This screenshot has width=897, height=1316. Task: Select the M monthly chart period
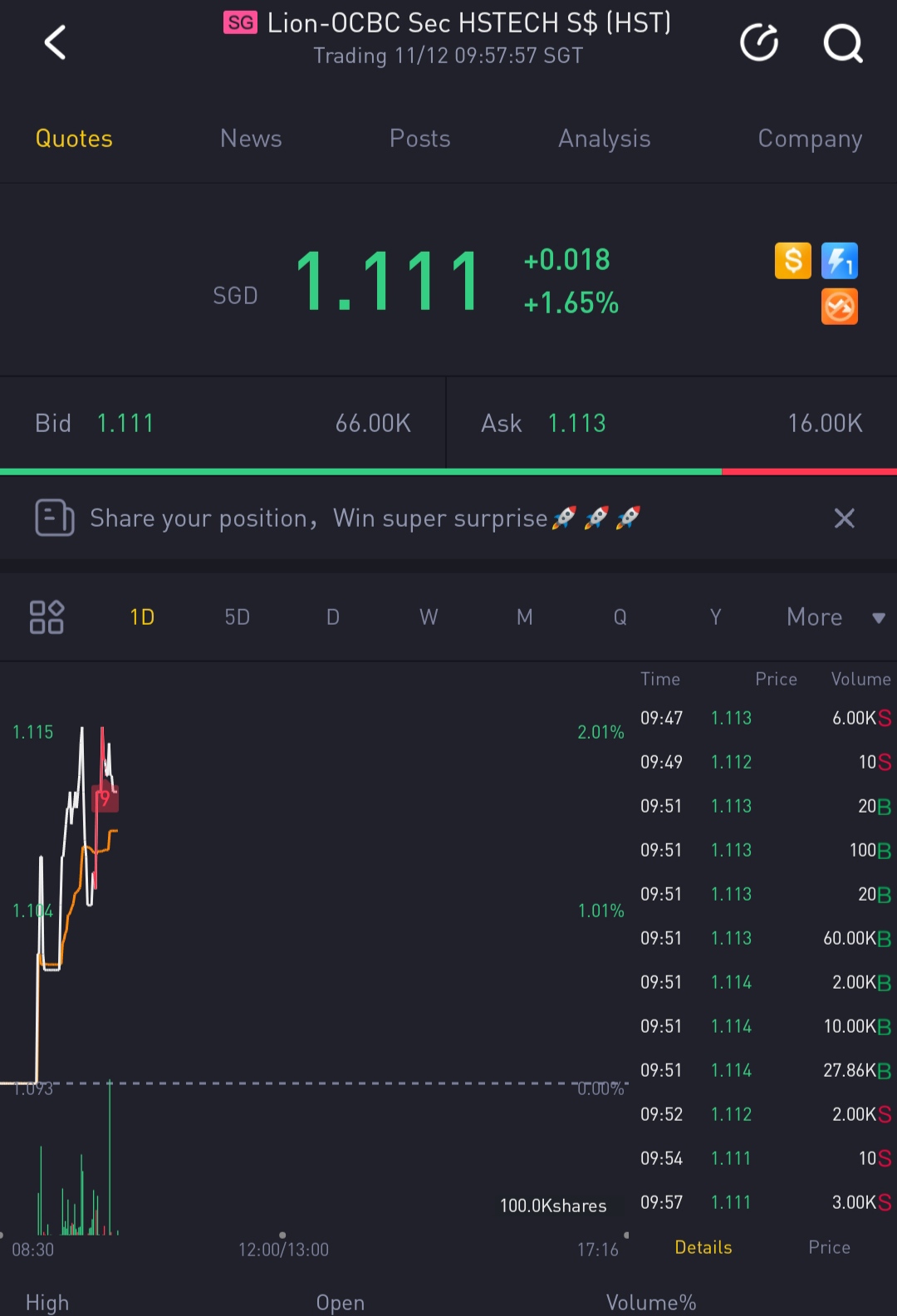point(524,617)
